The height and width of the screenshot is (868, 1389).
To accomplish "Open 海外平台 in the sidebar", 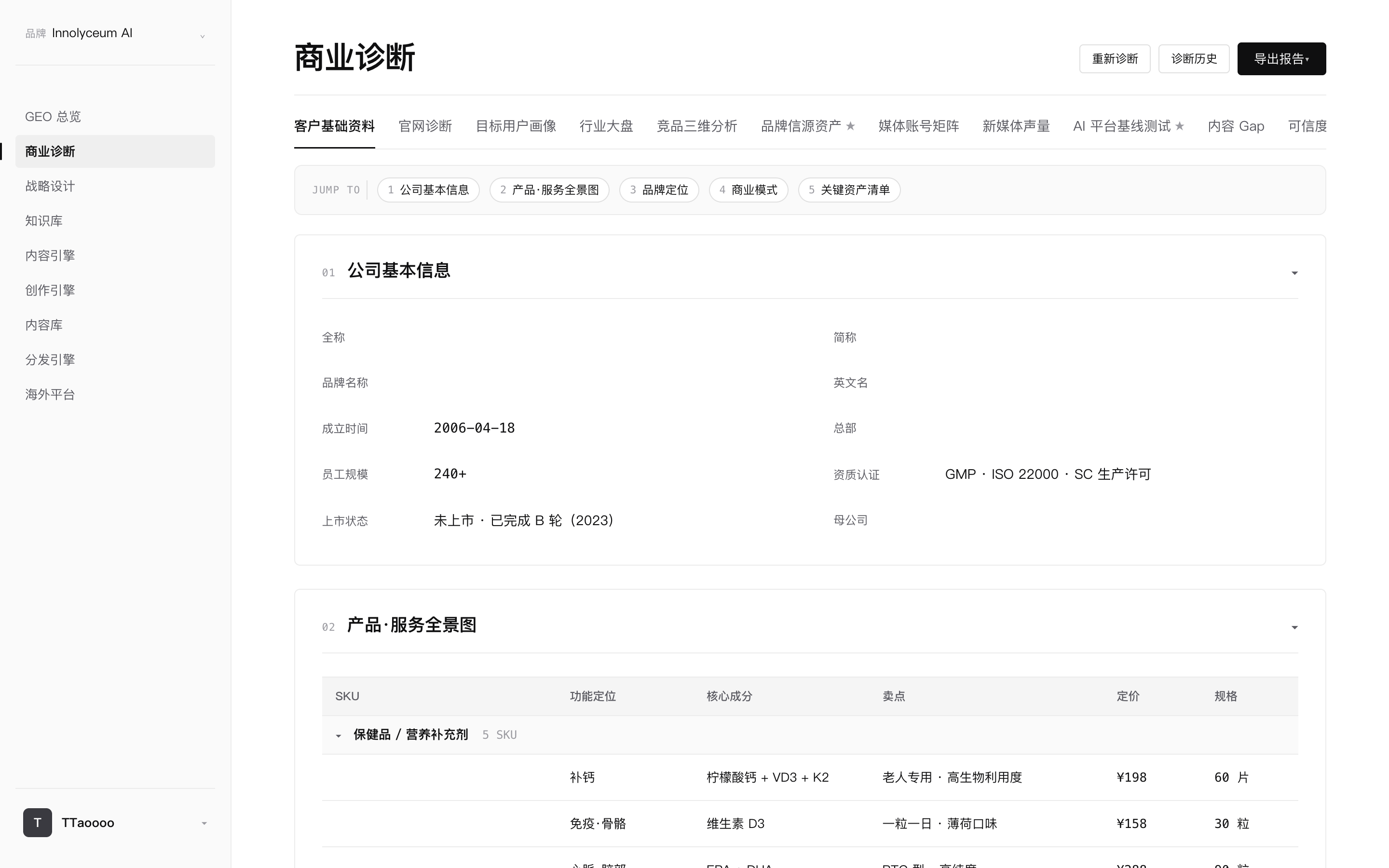I will (115, 394).
